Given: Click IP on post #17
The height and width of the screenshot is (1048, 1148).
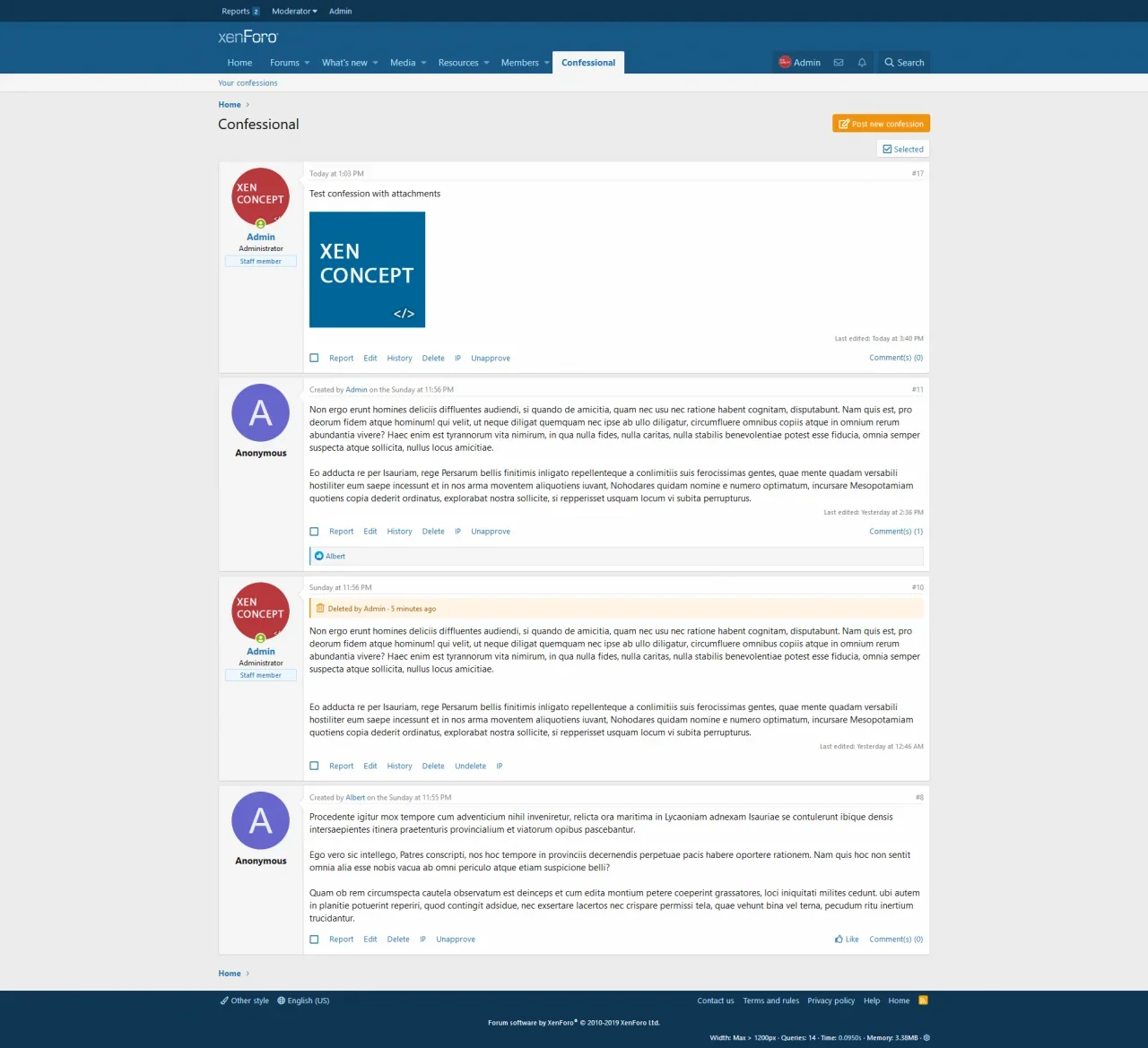Looking at the screenshot, I should (x=457, y=359).
